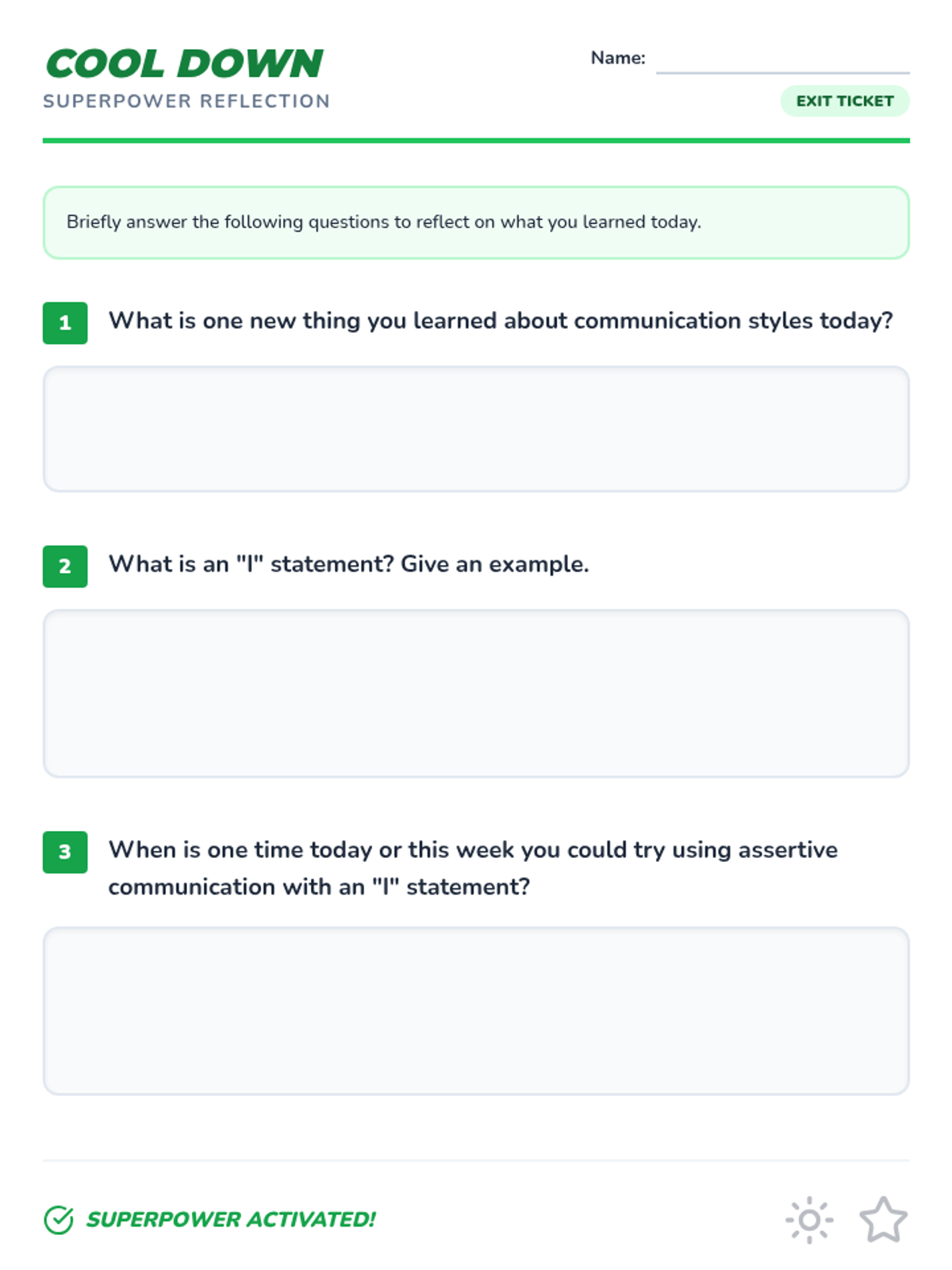
Task: Click the communication styles question text
Action: pyautogui.click(x=501, y=321)
